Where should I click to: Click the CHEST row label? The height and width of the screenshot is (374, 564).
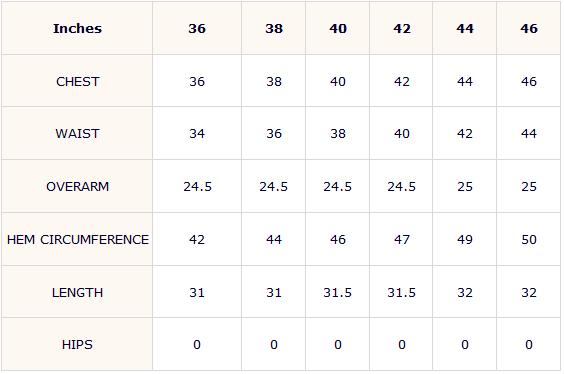point(77,81)
